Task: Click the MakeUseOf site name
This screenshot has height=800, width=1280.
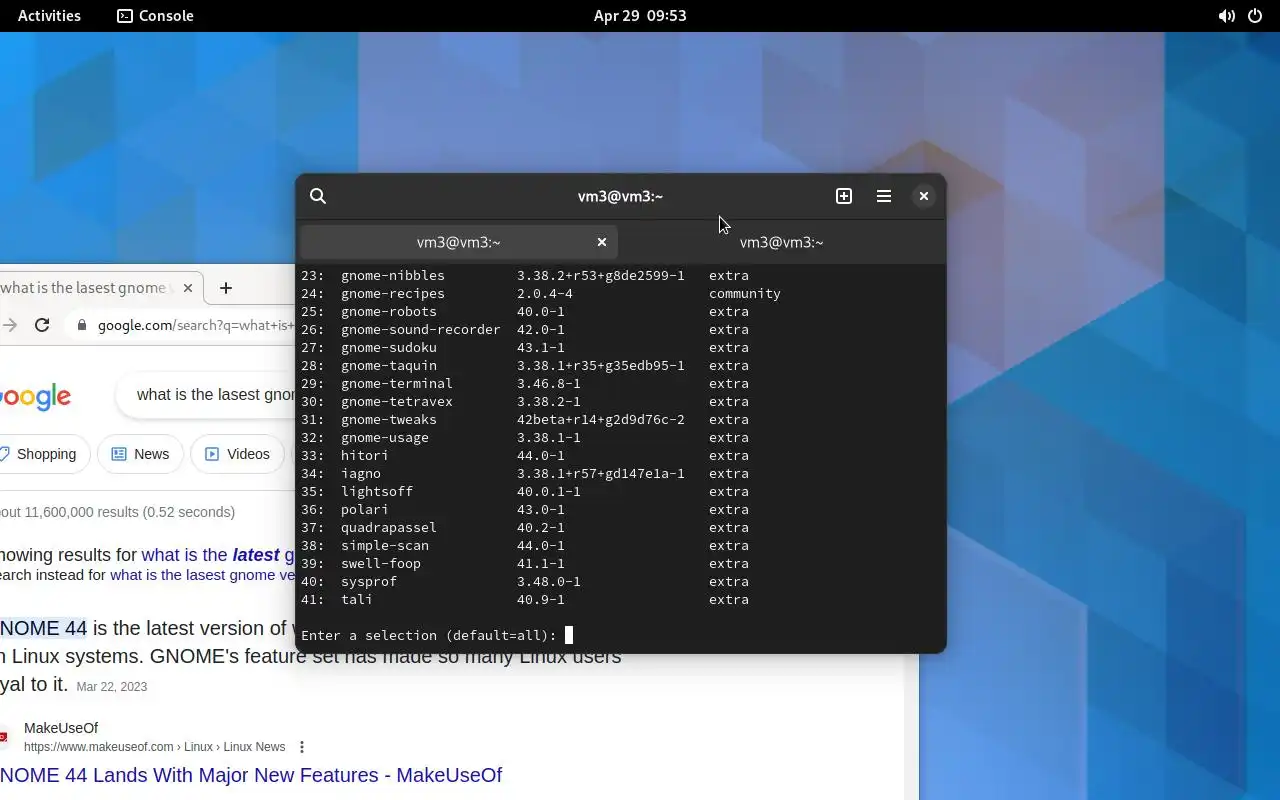Action: click(61, 728)
